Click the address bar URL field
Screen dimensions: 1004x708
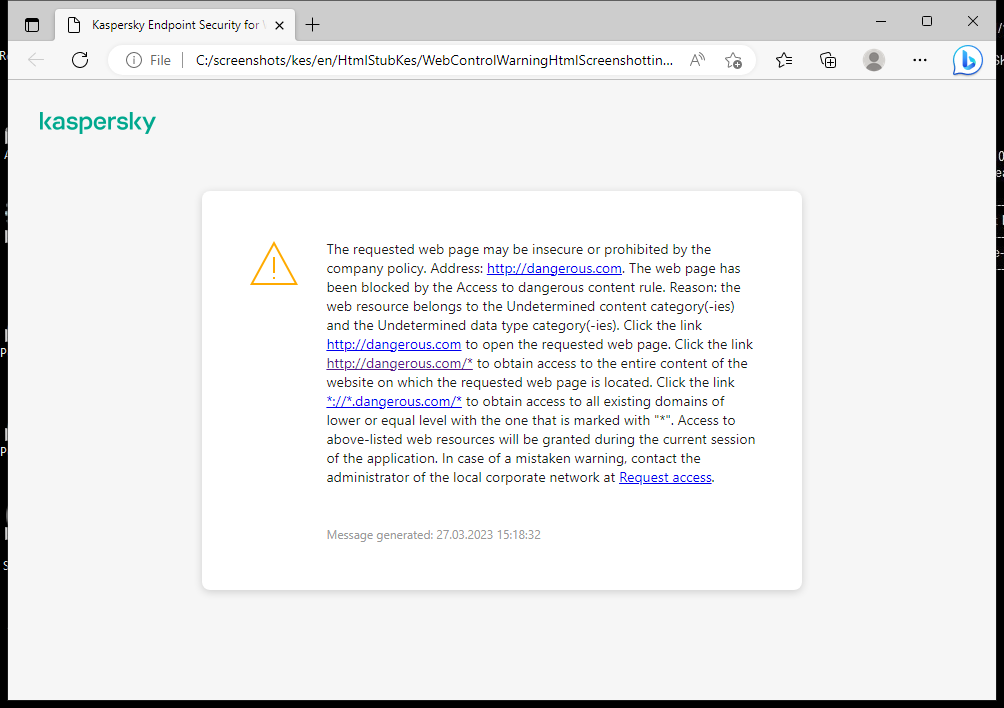434,60
